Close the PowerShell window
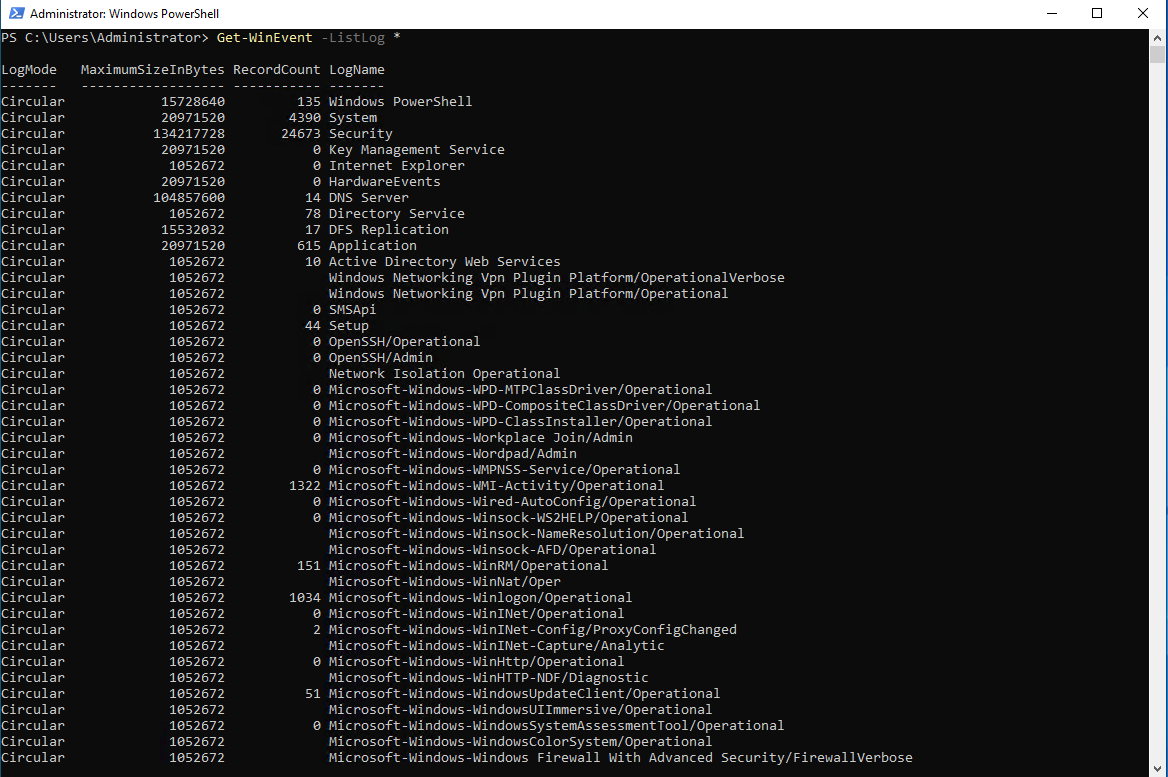 click(x=1143, y=14)
